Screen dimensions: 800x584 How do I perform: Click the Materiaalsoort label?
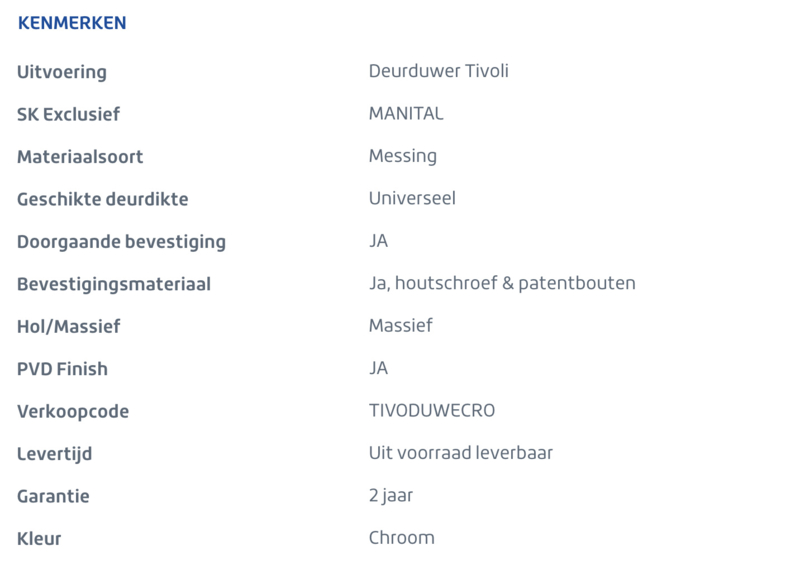[x=80, y=157]
